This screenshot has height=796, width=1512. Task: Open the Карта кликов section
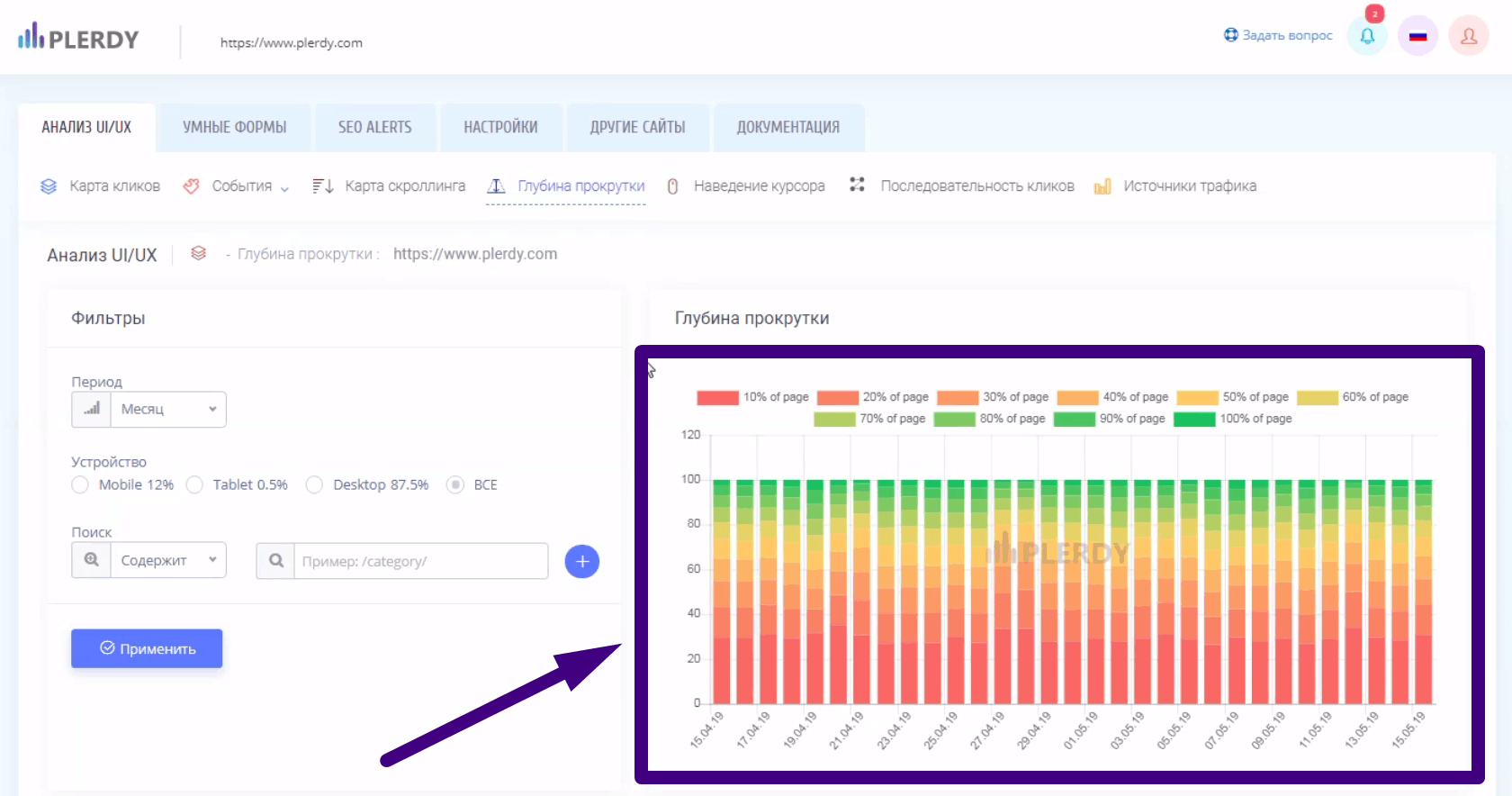[x=114, y=186]
